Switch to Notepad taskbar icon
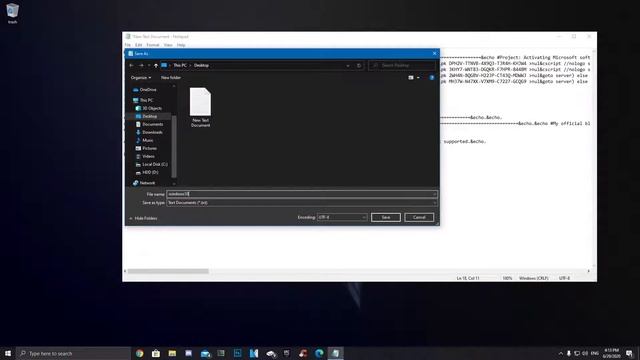This screenshot has height=360, width=640. tap(336, 353)
